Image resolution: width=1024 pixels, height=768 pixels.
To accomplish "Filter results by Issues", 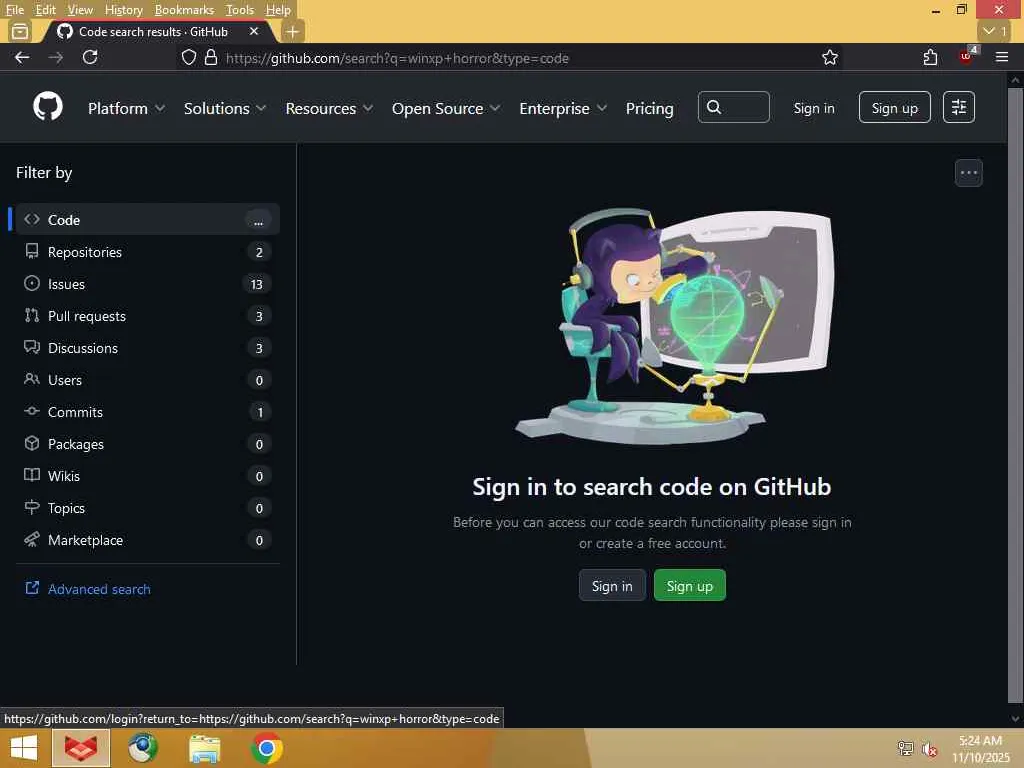I will (148, 283).
